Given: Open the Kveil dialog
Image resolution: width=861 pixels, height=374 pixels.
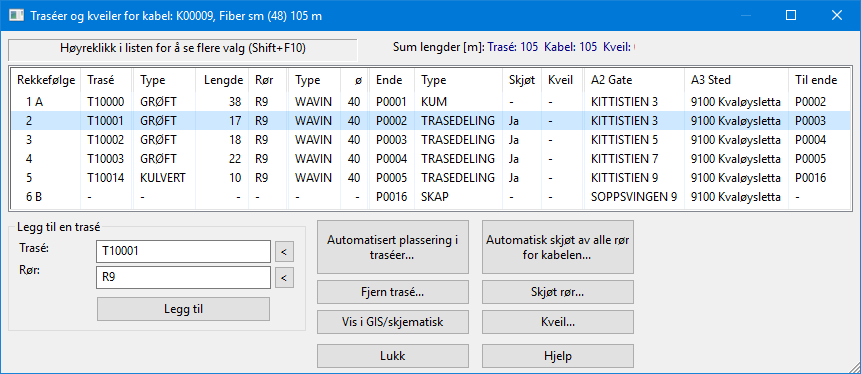Looking at the screenshot, I should (558, 322).
